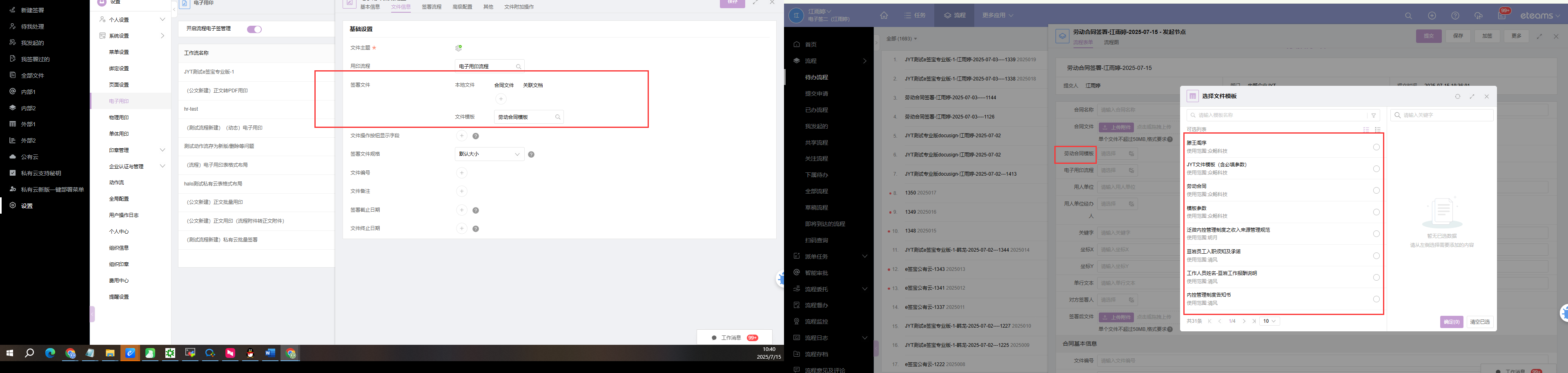This screenshot has width=1568, height=373.
Task: Select the 模板参数 template radio button
Action: coord(1376,212)
